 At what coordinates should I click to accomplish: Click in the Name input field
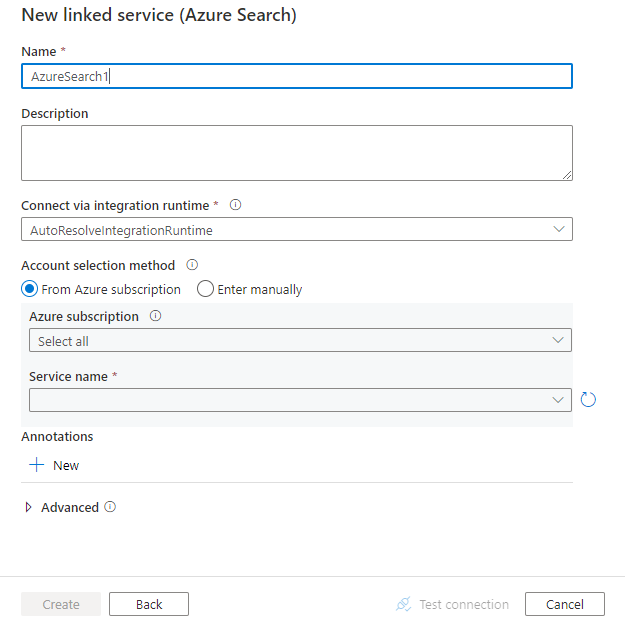pos(296,76)
